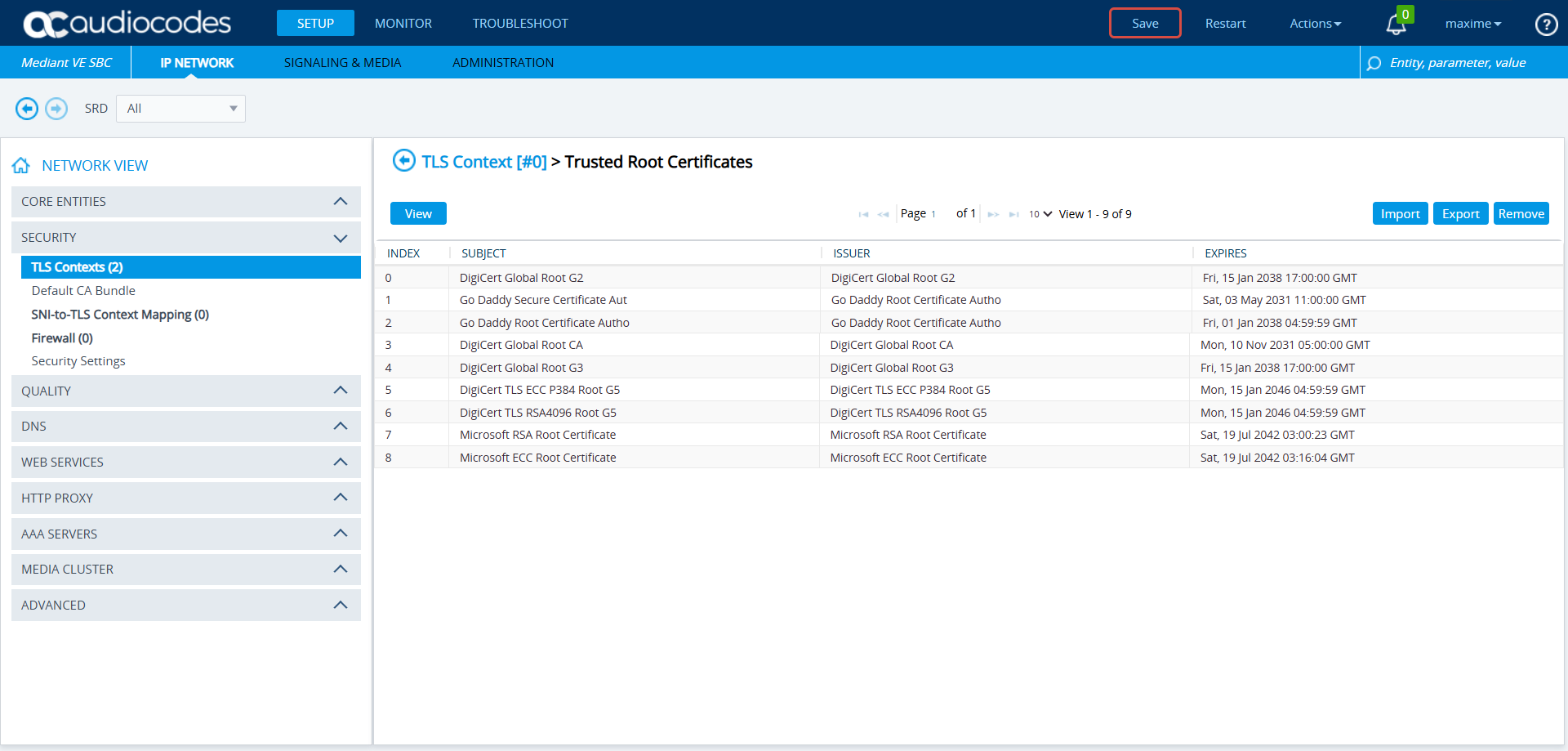Open the help question mark icon
The width and height of the screenshot is (1568, 751).
pos(1546,25)
